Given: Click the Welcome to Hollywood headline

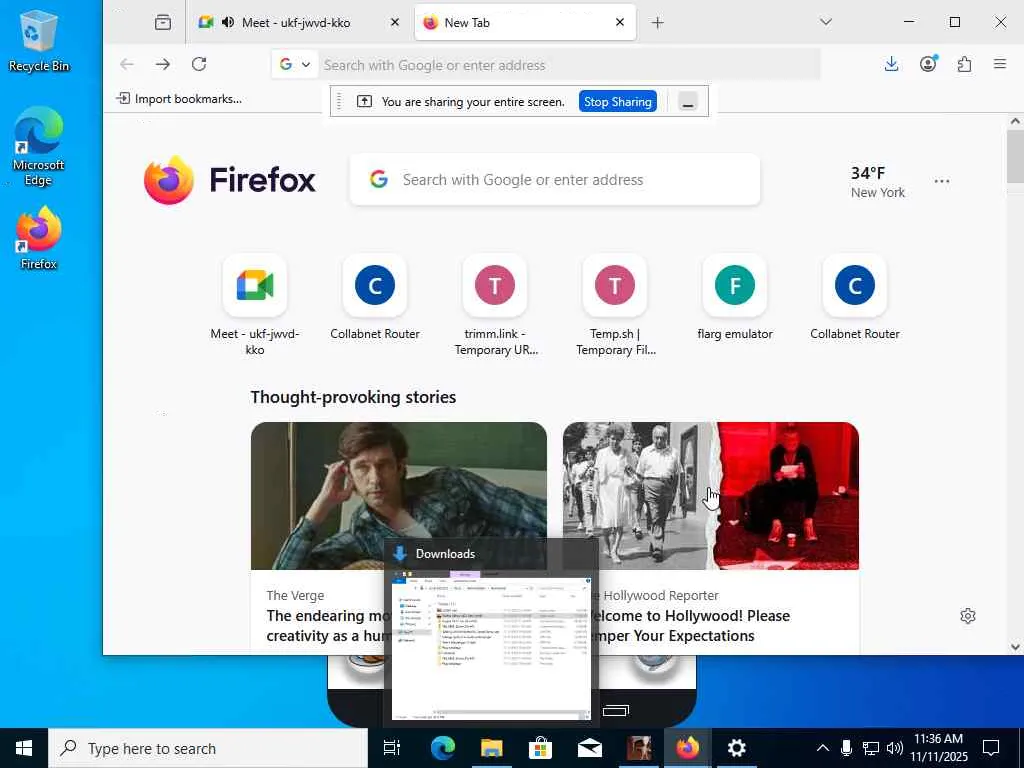Looking at the screenshot, I should point(694,626).
